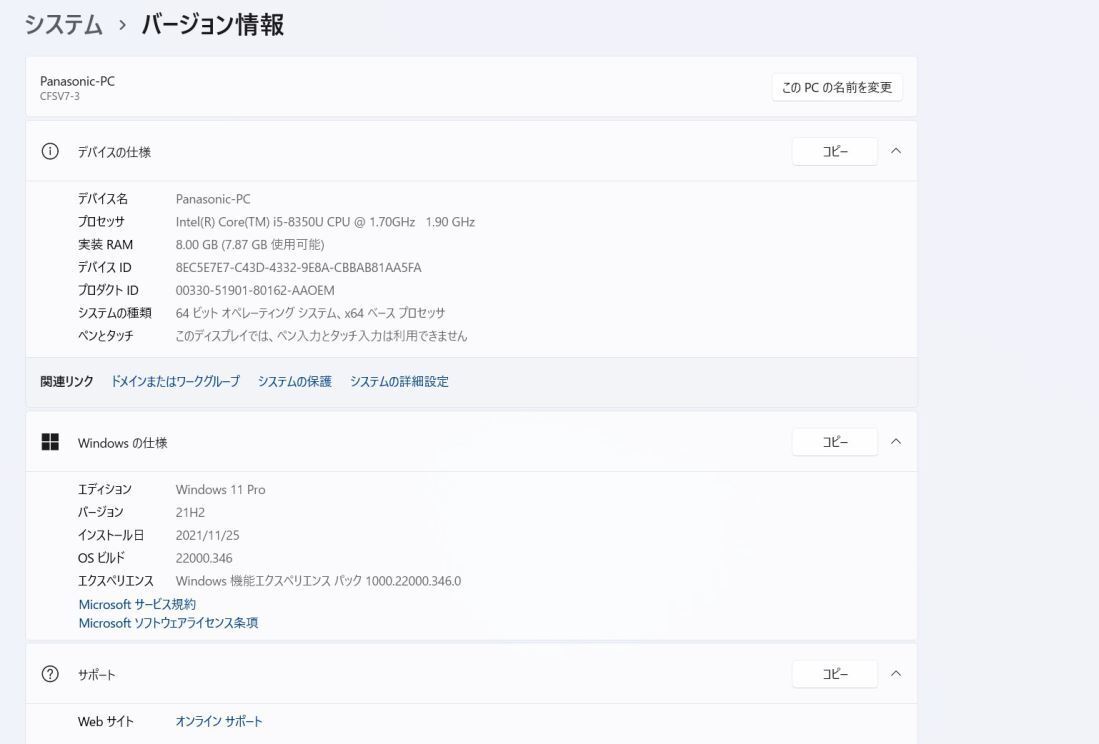
Task: Open Microsoft ソフトウェアライセンス条項 link
Action: (168, 623)
